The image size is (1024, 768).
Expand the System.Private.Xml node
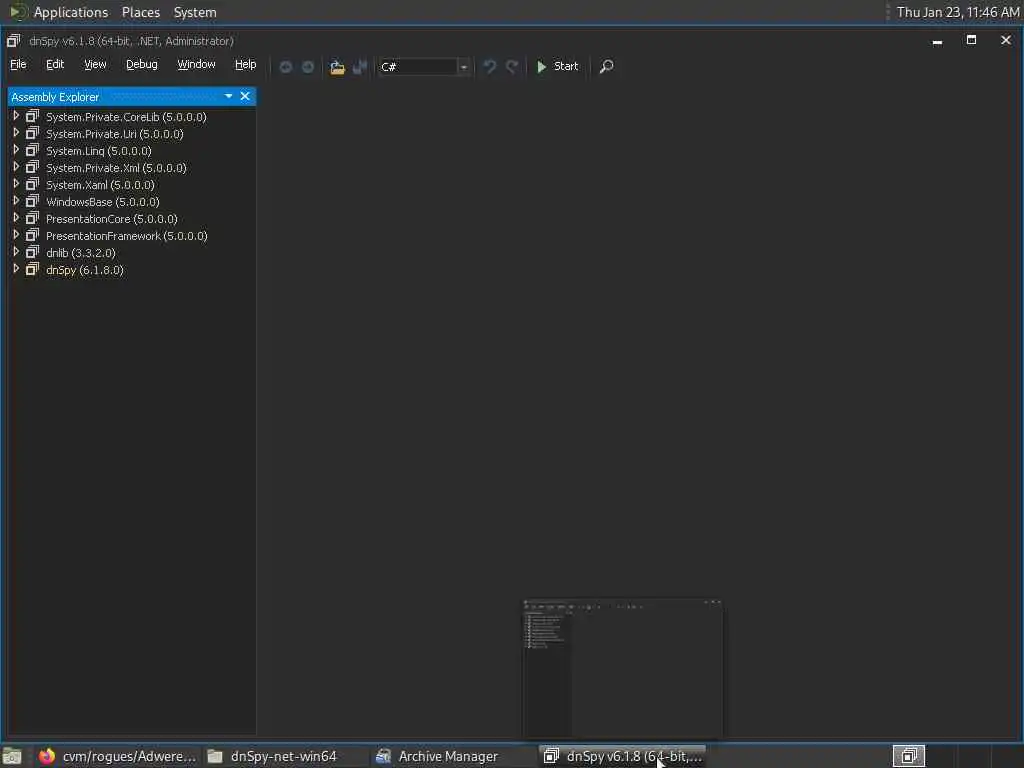point(16,167)
